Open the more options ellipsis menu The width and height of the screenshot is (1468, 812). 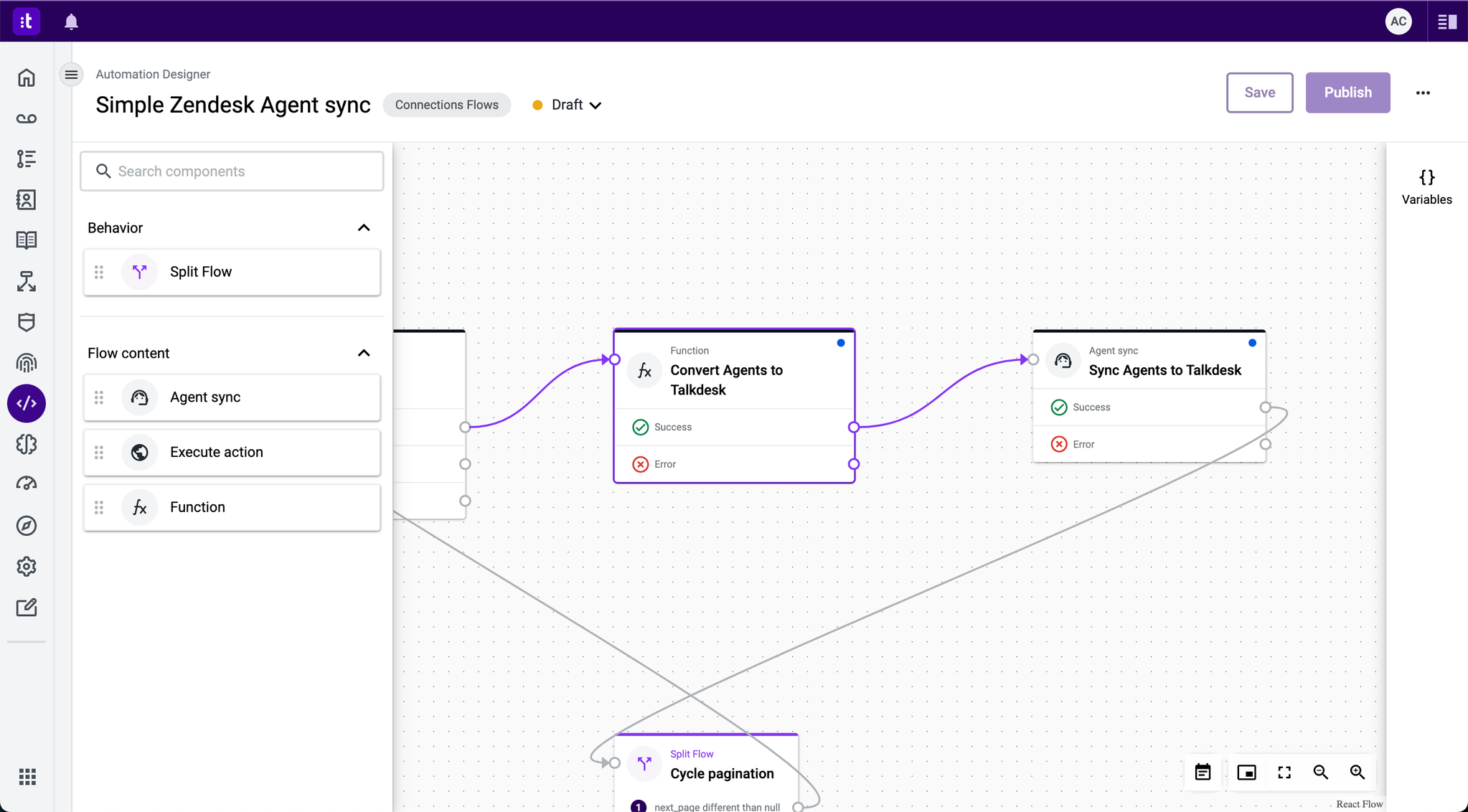coord(1423,93)
